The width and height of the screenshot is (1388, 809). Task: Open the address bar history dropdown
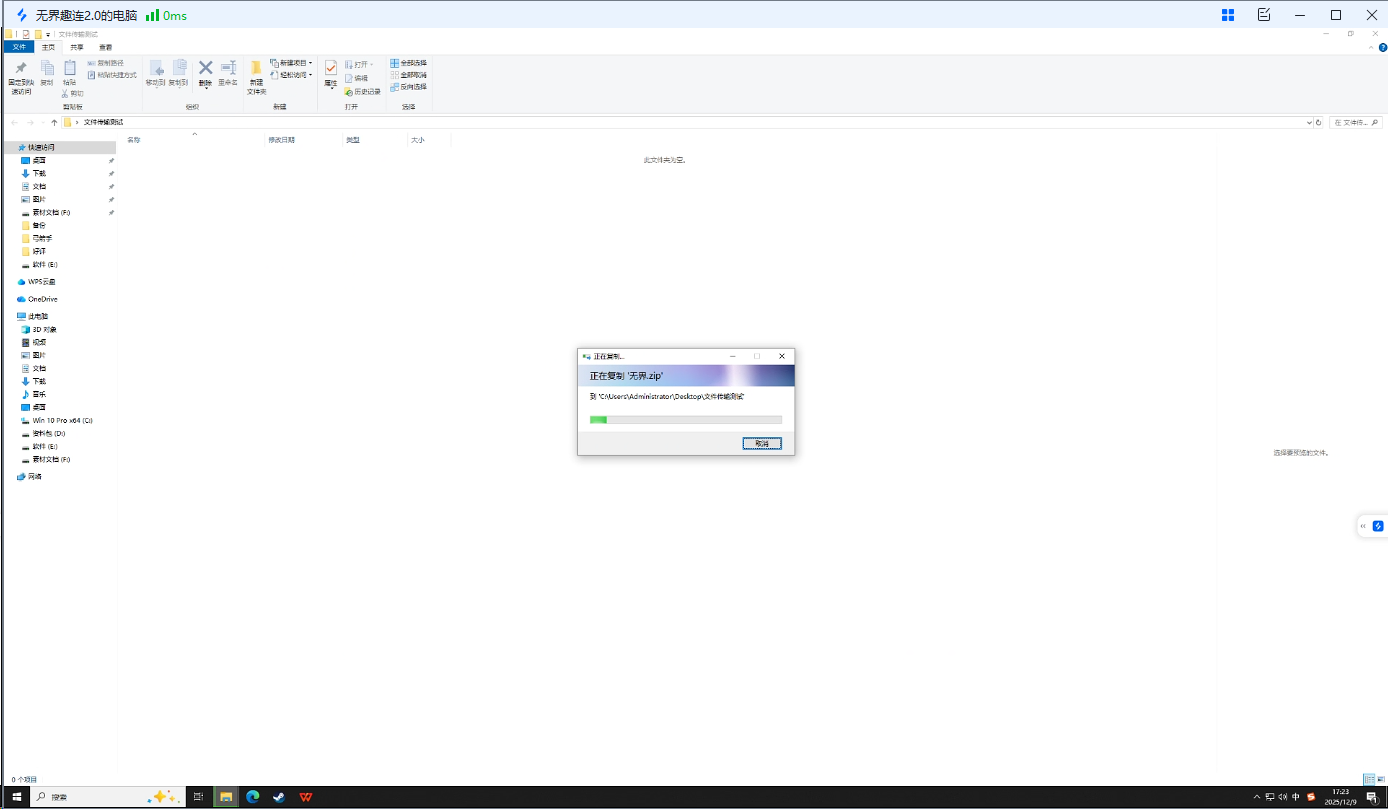(x=1309, y=122)
